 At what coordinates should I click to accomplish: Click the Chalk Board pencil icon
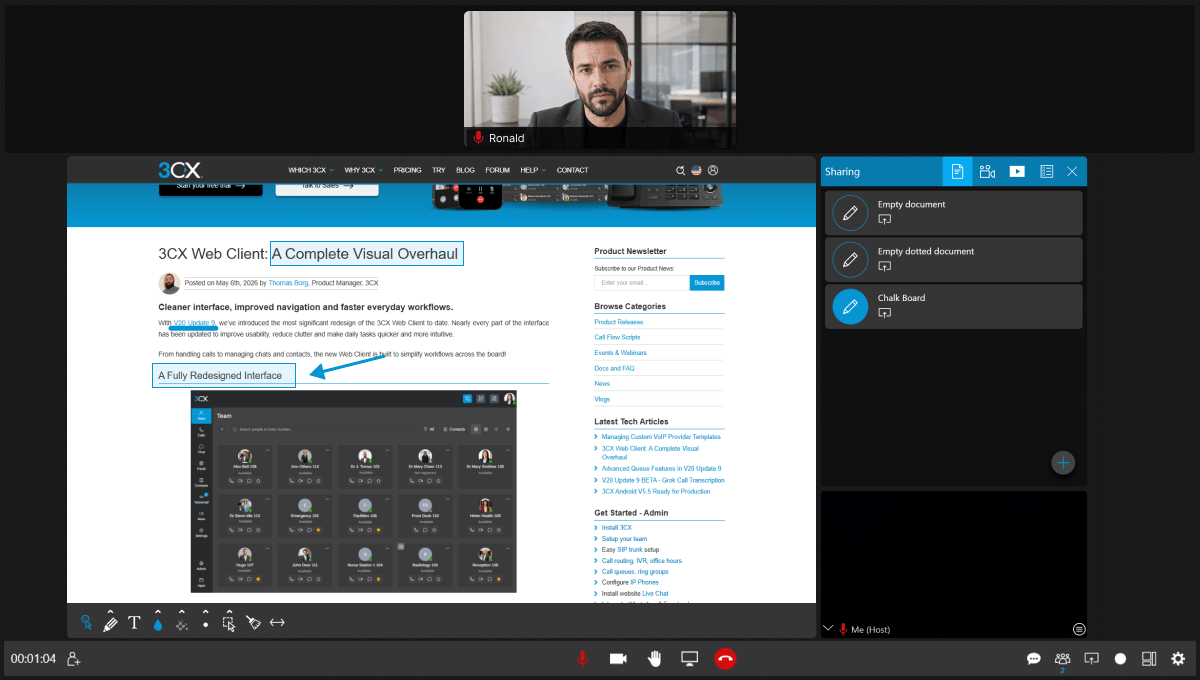coord(850,306)
